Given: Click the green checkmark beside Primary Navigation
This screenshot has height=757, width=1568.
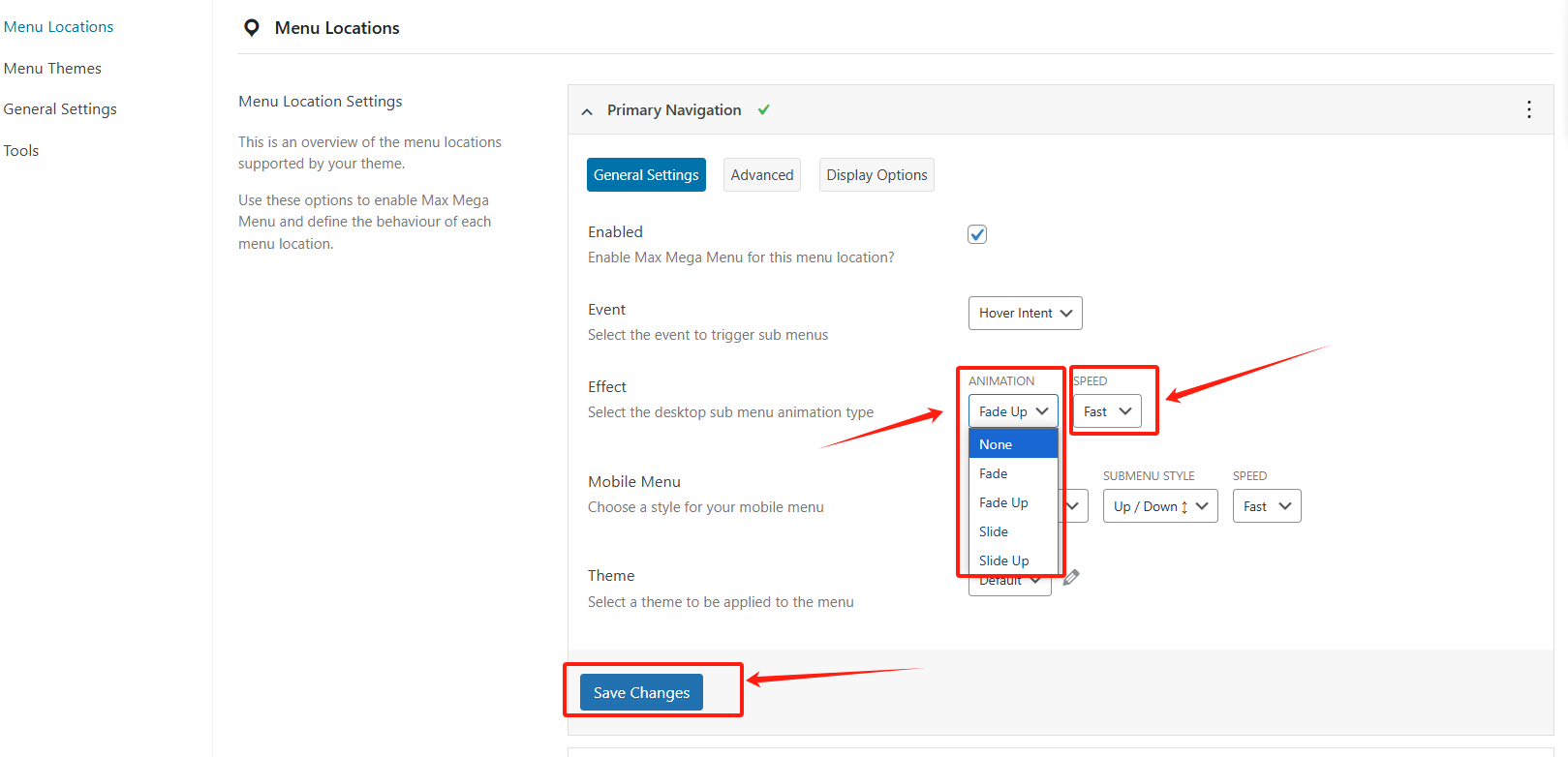Looking at the screenshot, I should coord(764,109).
